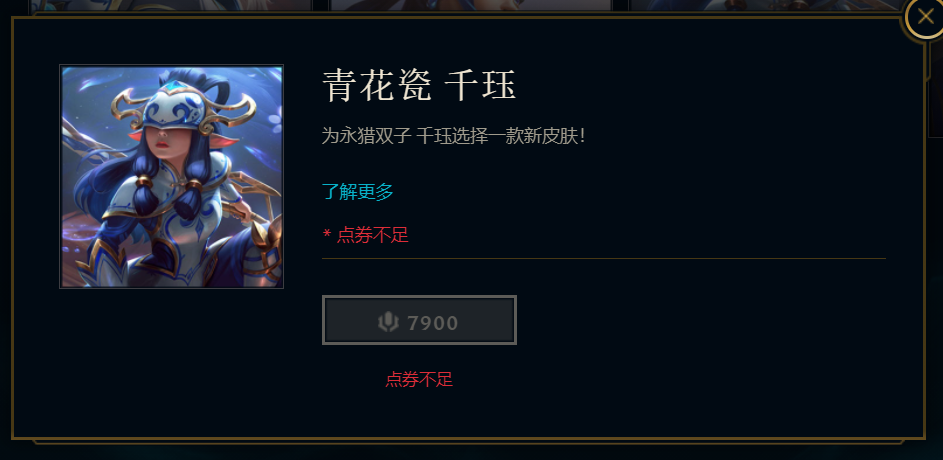Click the greyed 7900 purchase button
The width and height of the screenshot is (943, 460).
coord(419,320)
